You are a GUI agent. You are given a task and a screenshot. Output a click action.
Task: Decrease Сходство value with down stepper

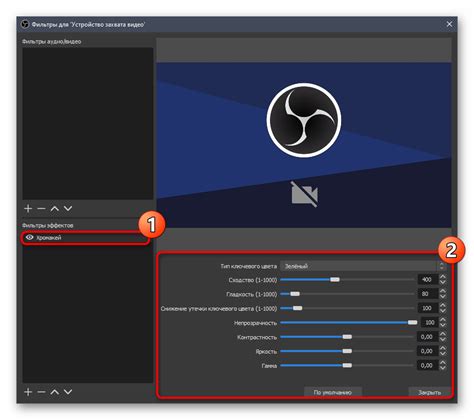[443, 283]
